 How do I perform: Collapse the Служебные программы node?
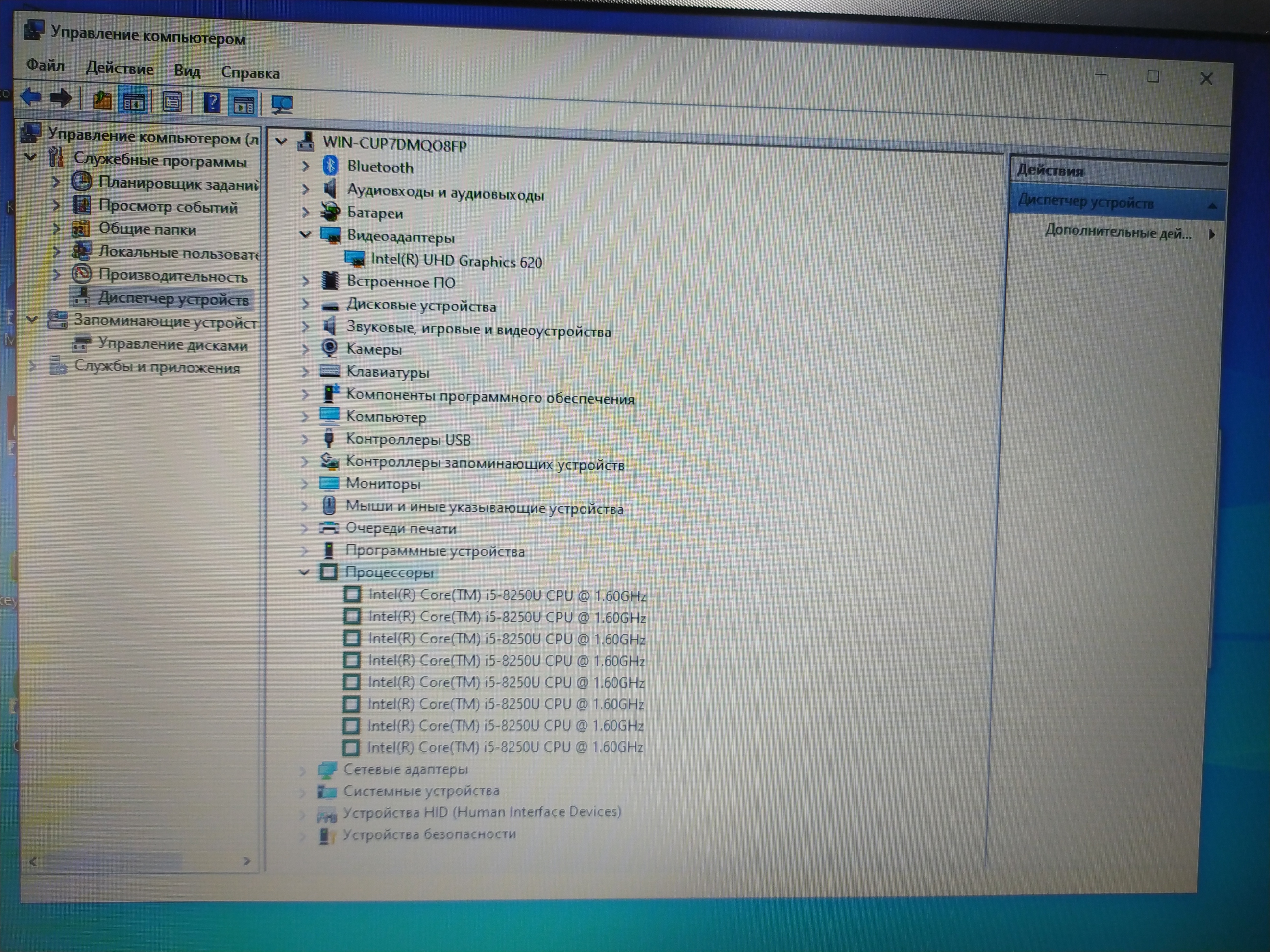pos(31,156)
